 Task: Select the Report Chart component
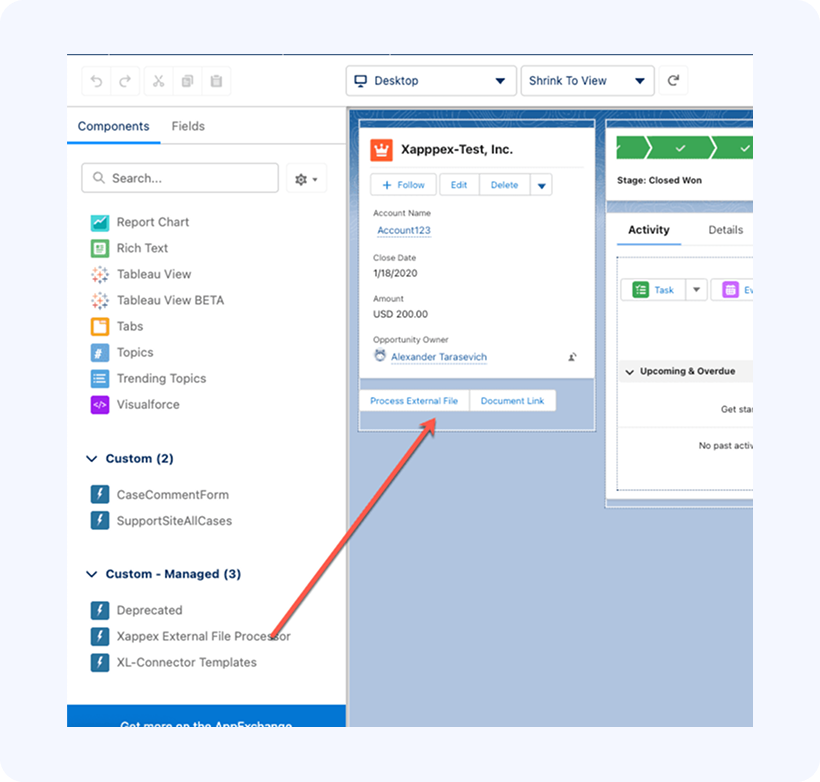[152, 222]
